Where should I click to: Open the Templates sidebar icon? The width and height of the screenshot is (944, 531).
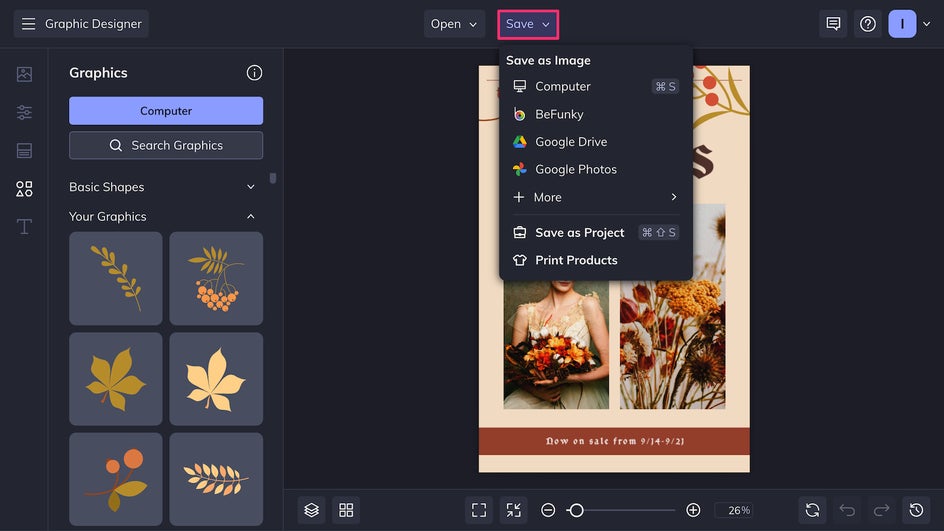[x=24, y=151]
